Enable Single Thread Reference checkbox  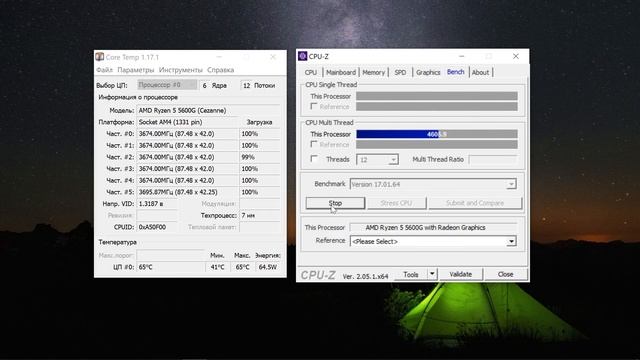pyautogui.click(x=313, y=106)
